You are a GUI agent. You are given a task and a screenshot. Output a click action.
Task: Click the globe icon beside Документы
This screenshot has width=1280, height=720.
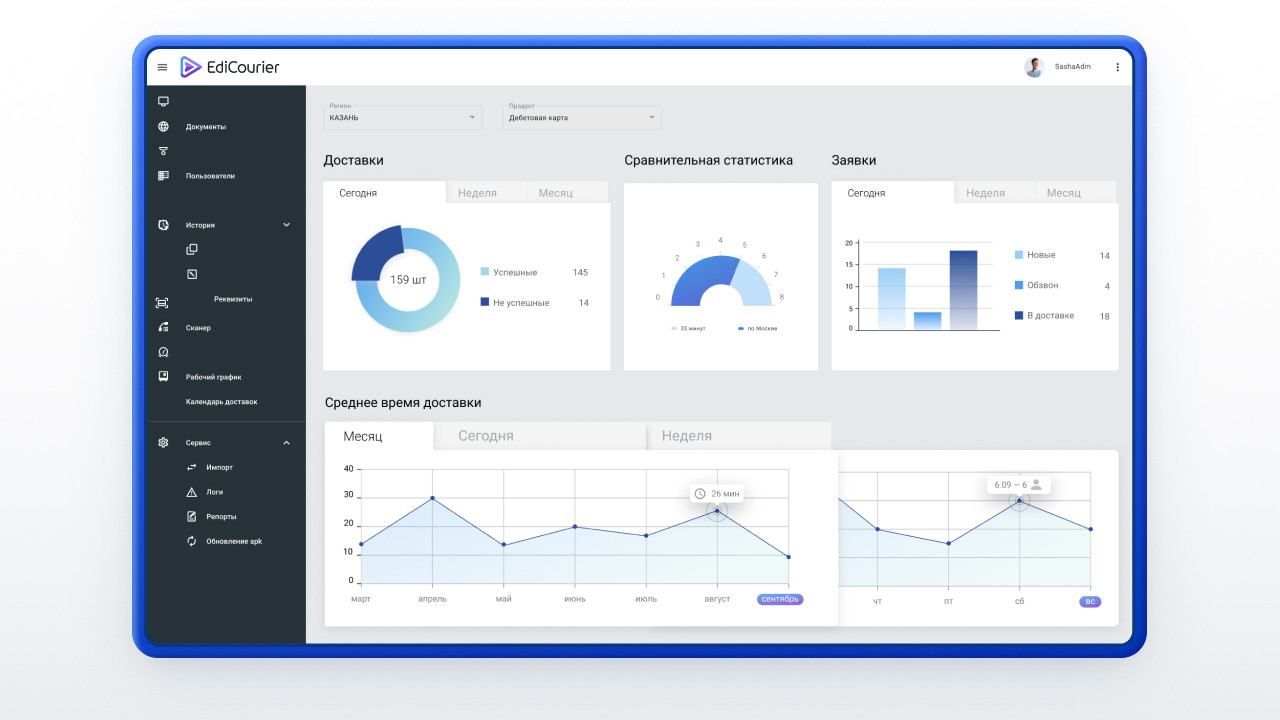(x=163, y=126)
